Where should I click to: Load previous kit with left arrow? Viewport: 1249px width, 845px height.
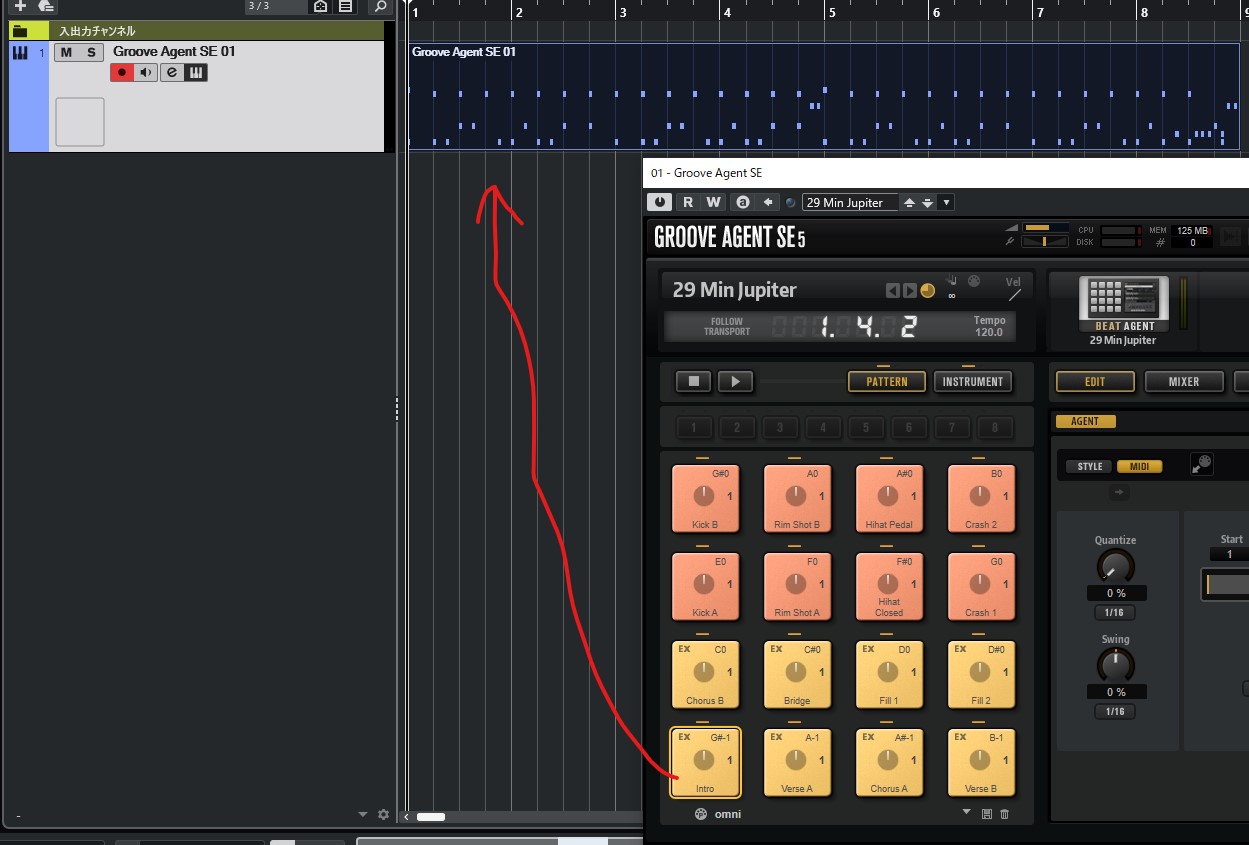[893, 291]
